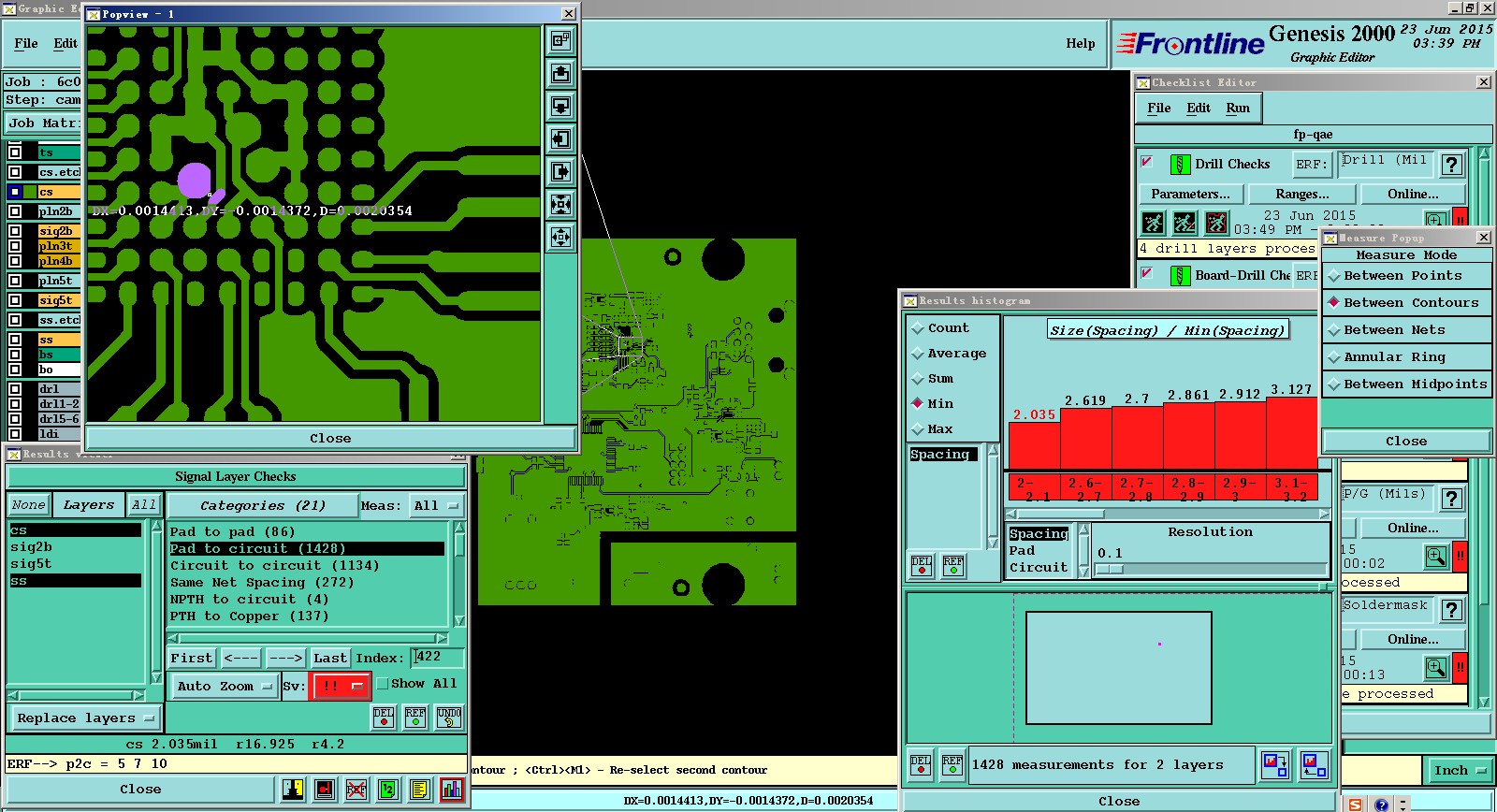Click the top Popview zoom-window icon
The width and height of the screenshot is (1497, 812).
[560, 41]
